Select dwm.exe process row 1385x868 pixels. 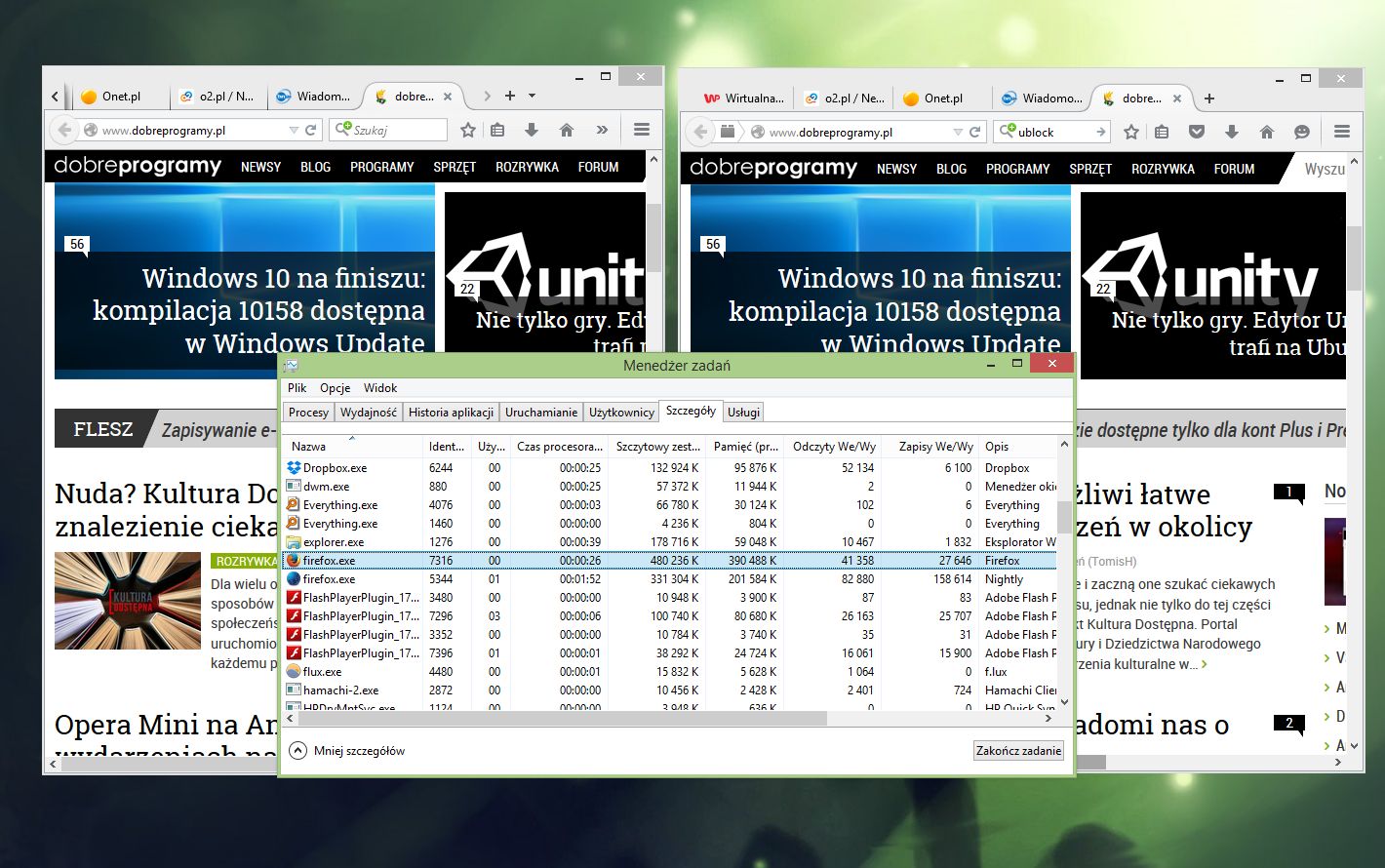click(670, 487)
